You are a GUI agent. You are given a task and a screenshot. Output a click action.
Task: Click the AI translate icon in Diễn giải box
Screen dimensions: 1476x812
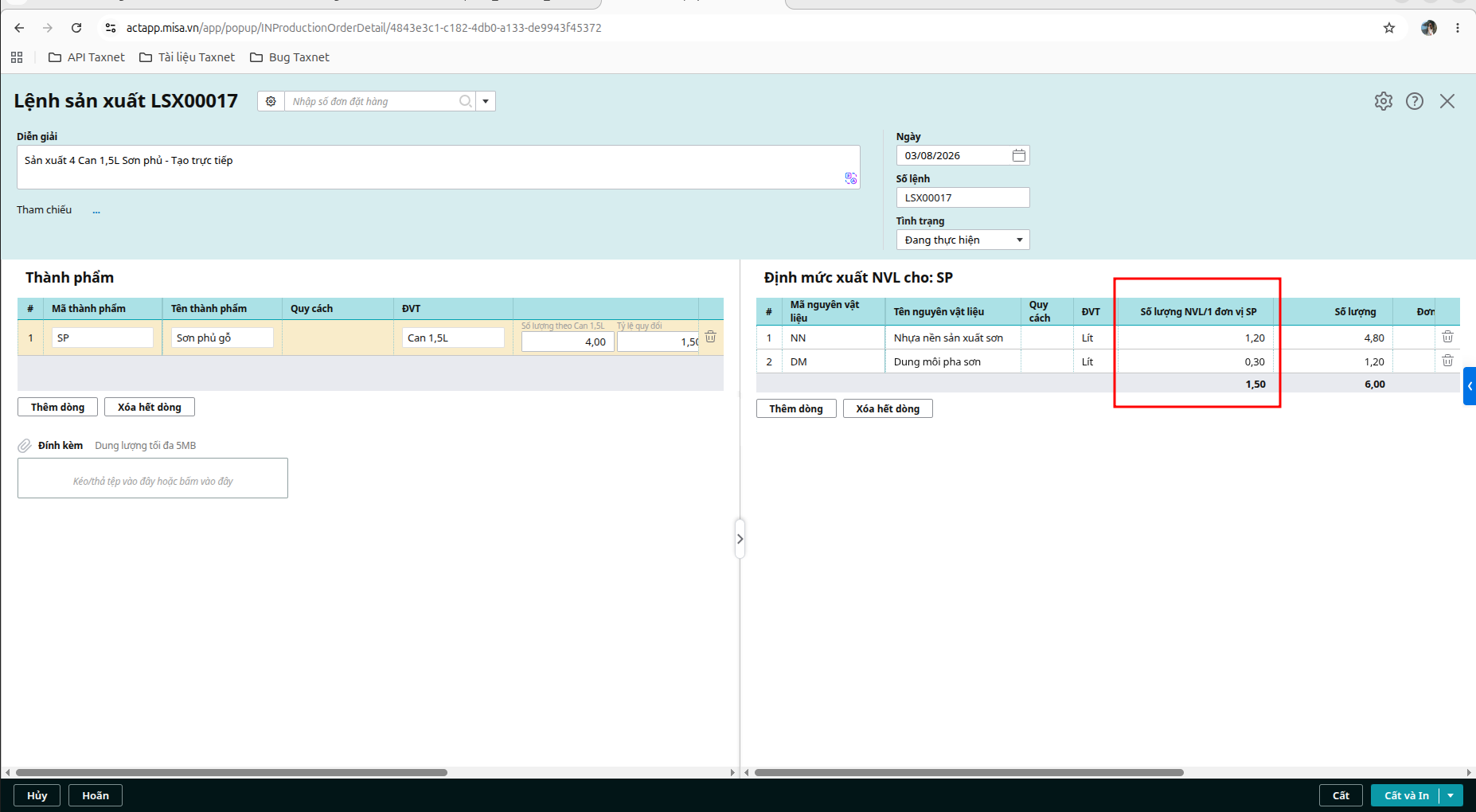851,178
